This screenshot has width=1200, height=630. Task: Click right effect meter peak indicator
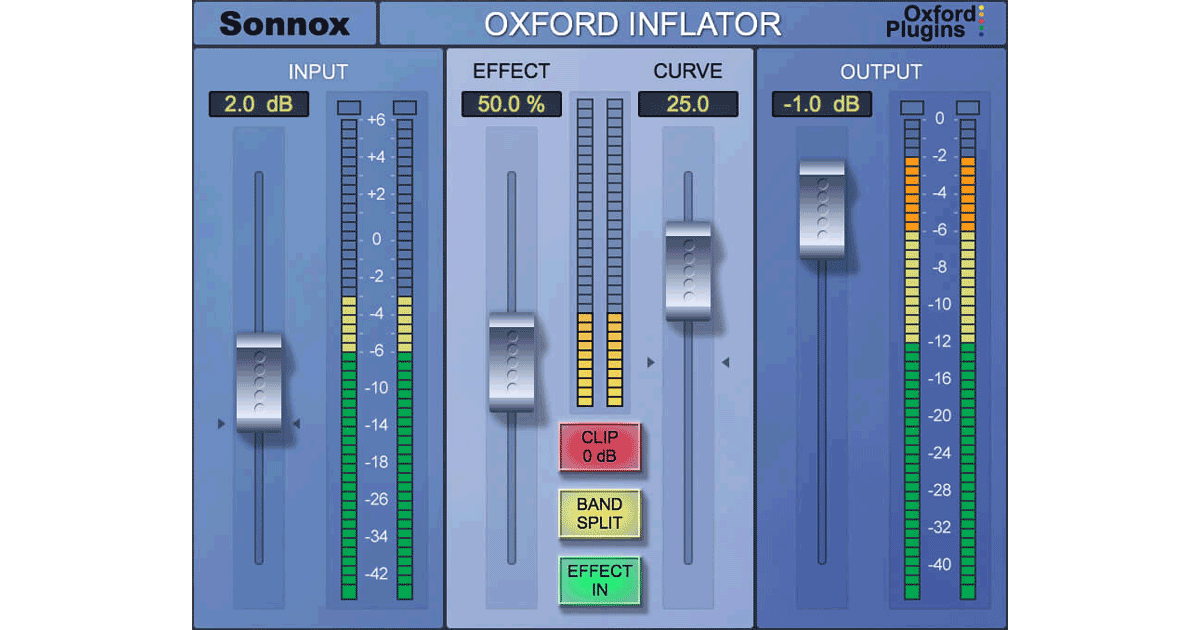pos(614,104)
